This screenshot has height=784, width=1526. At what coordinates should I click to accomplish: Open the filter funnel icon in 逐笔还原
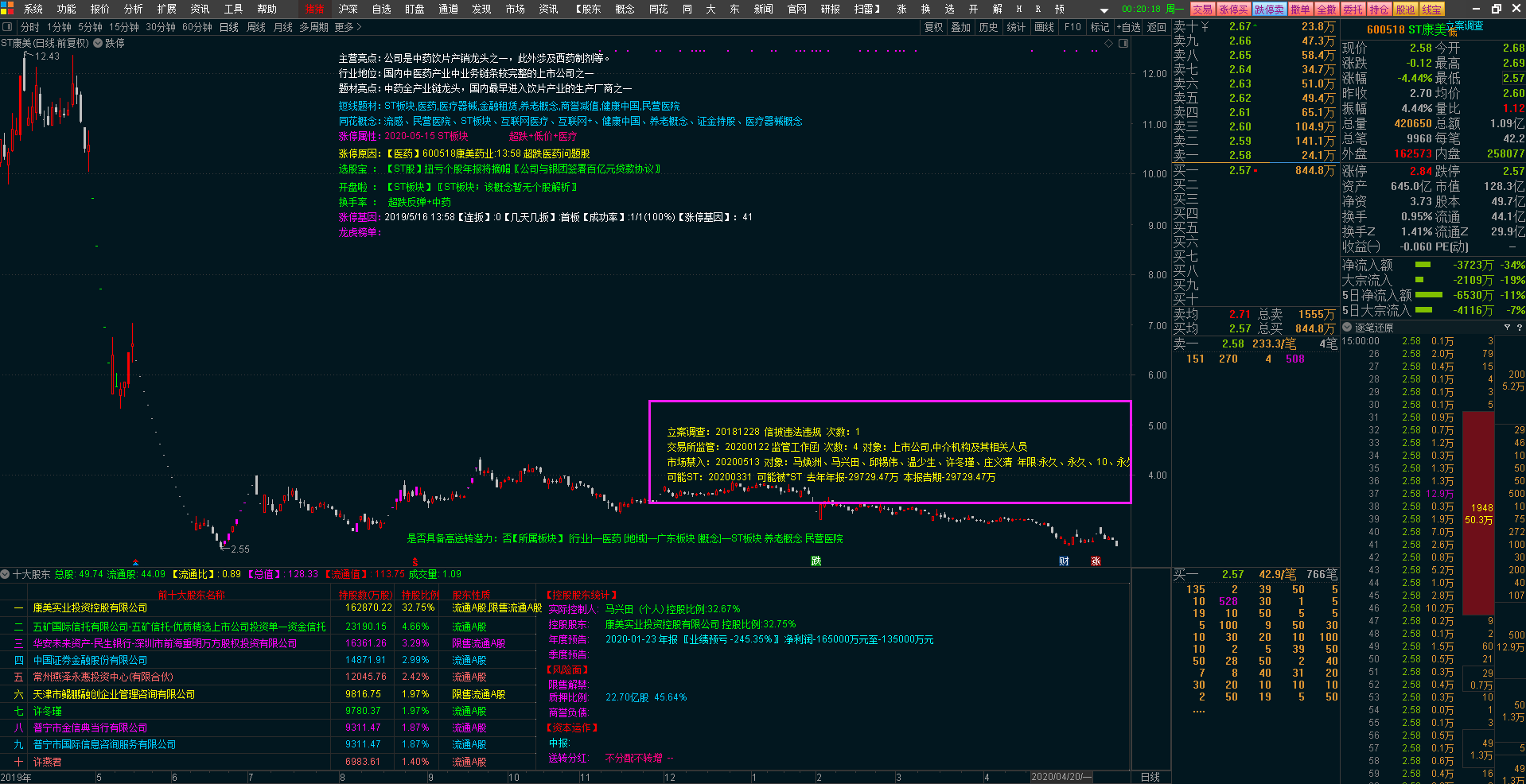click(1507, 328)
